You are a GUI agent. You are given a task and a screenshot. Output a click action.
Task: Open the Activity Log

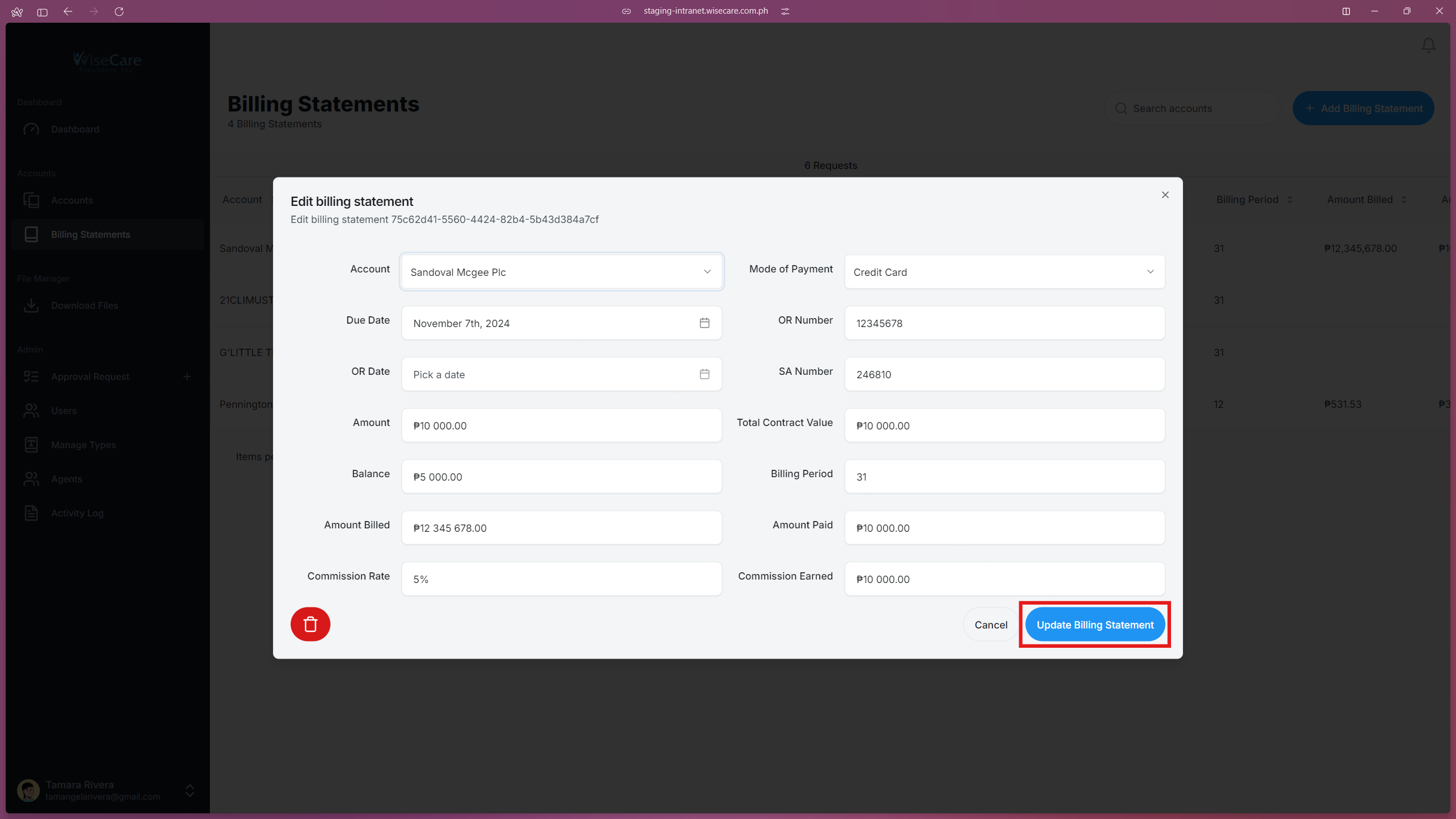pyautogui.click(x=77, y=512)
